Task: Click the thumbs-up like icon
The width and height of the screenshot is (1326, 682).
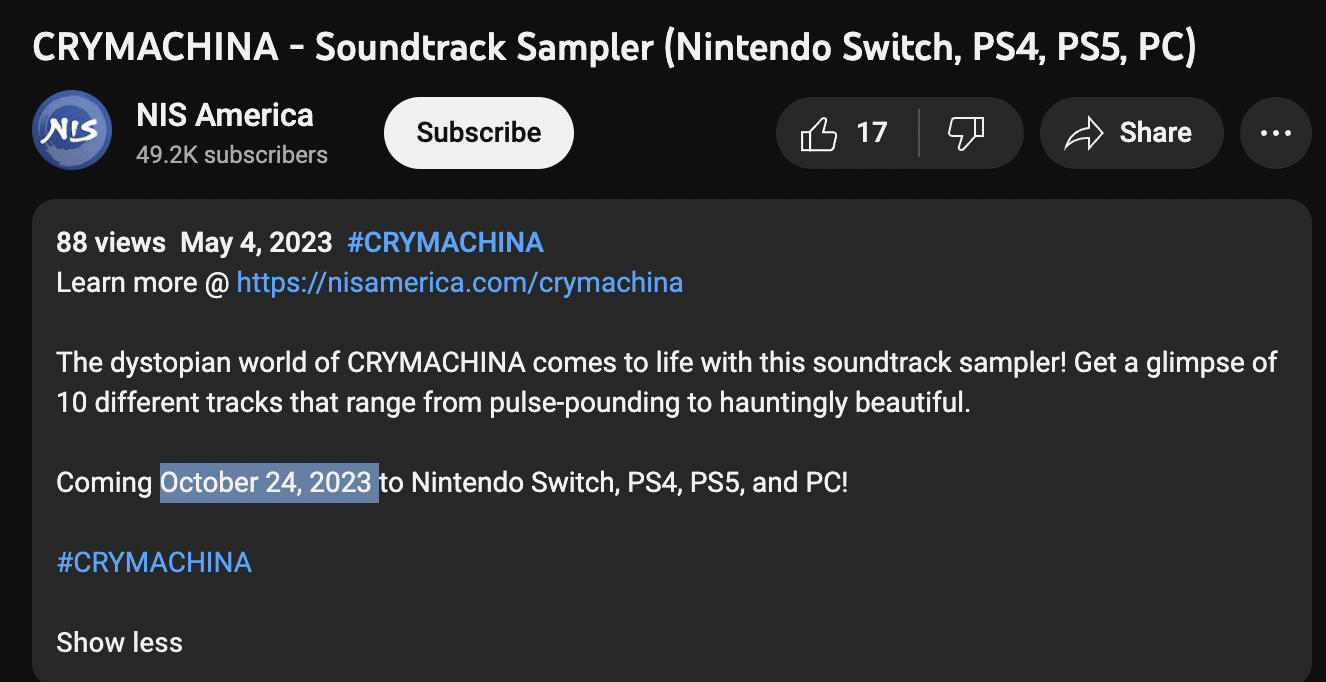Action: coord(819,133)
